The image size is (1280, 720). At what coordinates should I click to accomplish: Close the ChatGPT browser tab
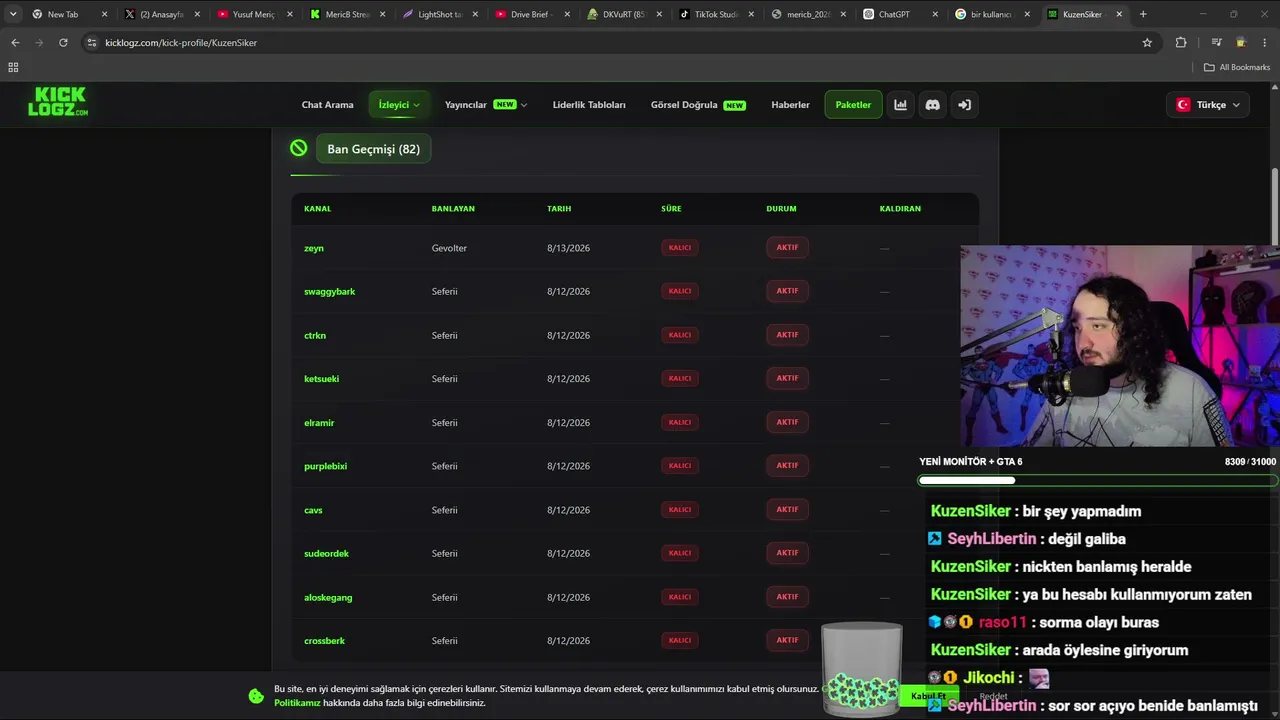(935, 14)
